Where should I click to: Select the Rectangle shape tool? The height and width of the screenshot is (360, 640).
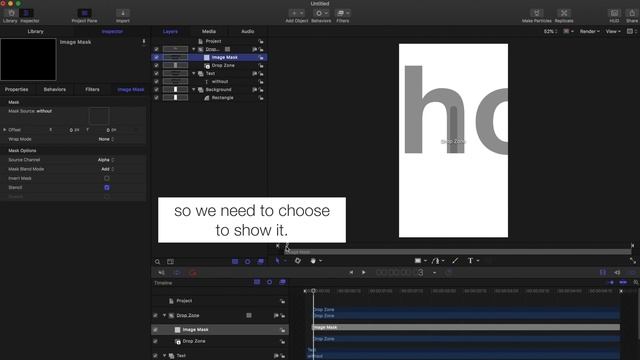[418, 261]
